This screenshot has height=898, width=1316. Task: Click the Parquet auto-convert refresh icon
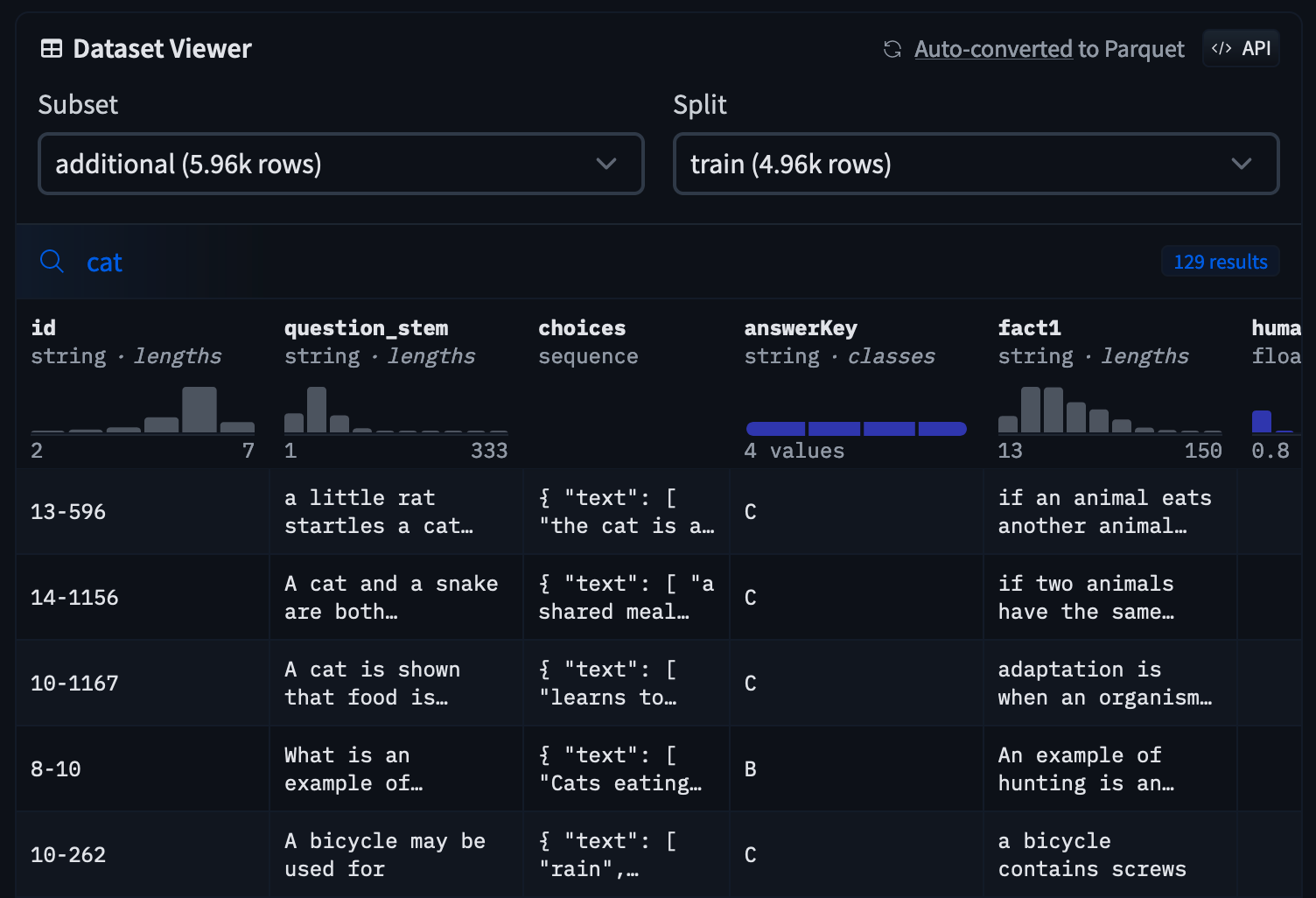(892, 49)
